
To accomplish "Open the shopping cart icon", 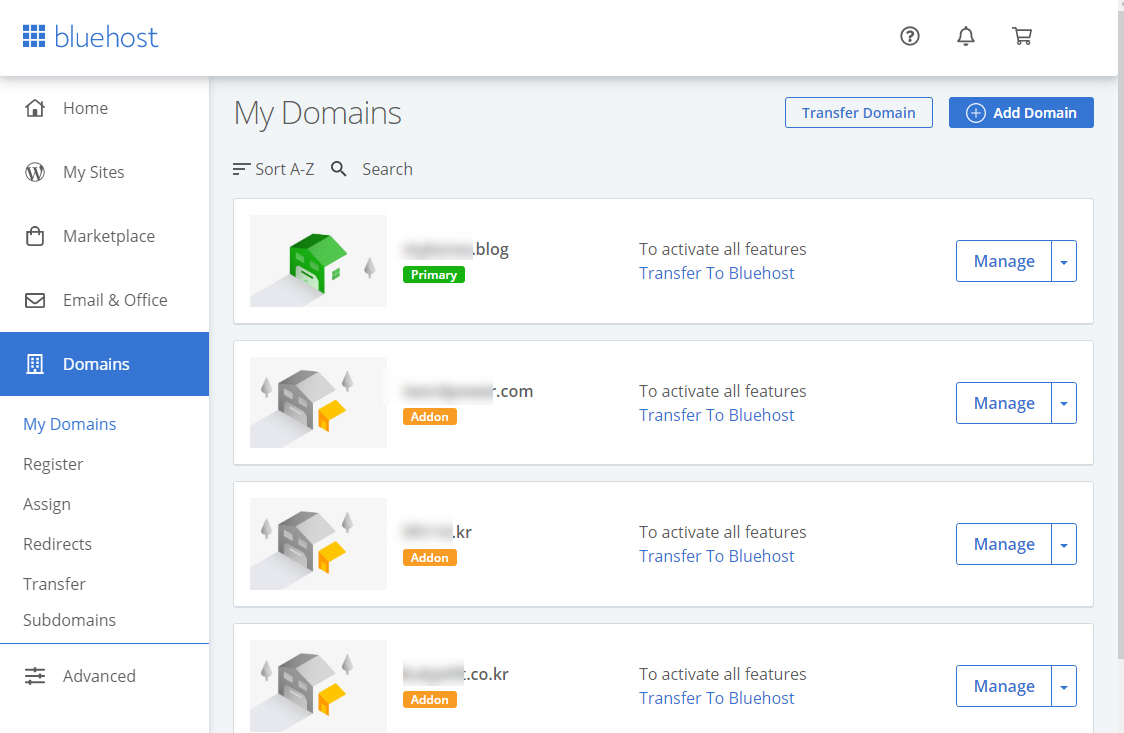I will [x=1021, y=36].
